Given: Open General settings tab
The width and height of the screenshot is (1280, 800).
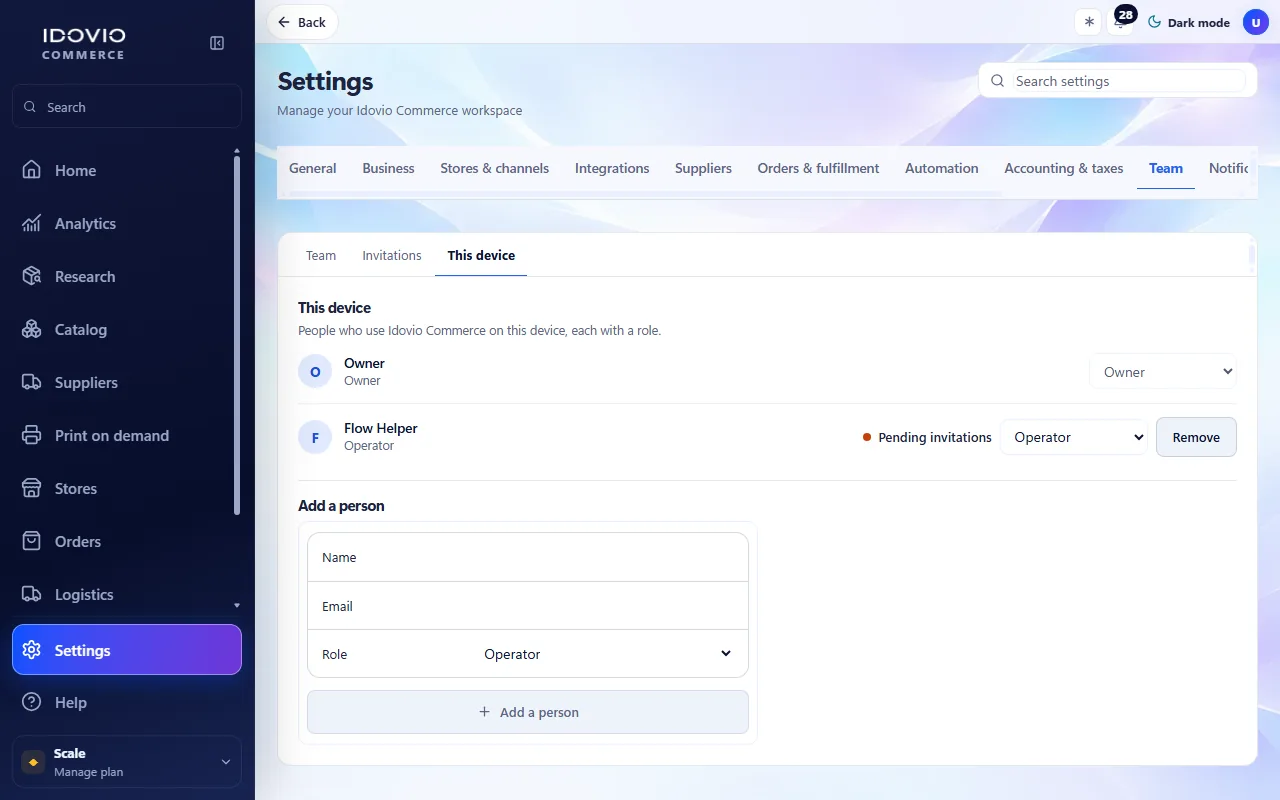Looking at the screenshot, I should click(313, 168).
